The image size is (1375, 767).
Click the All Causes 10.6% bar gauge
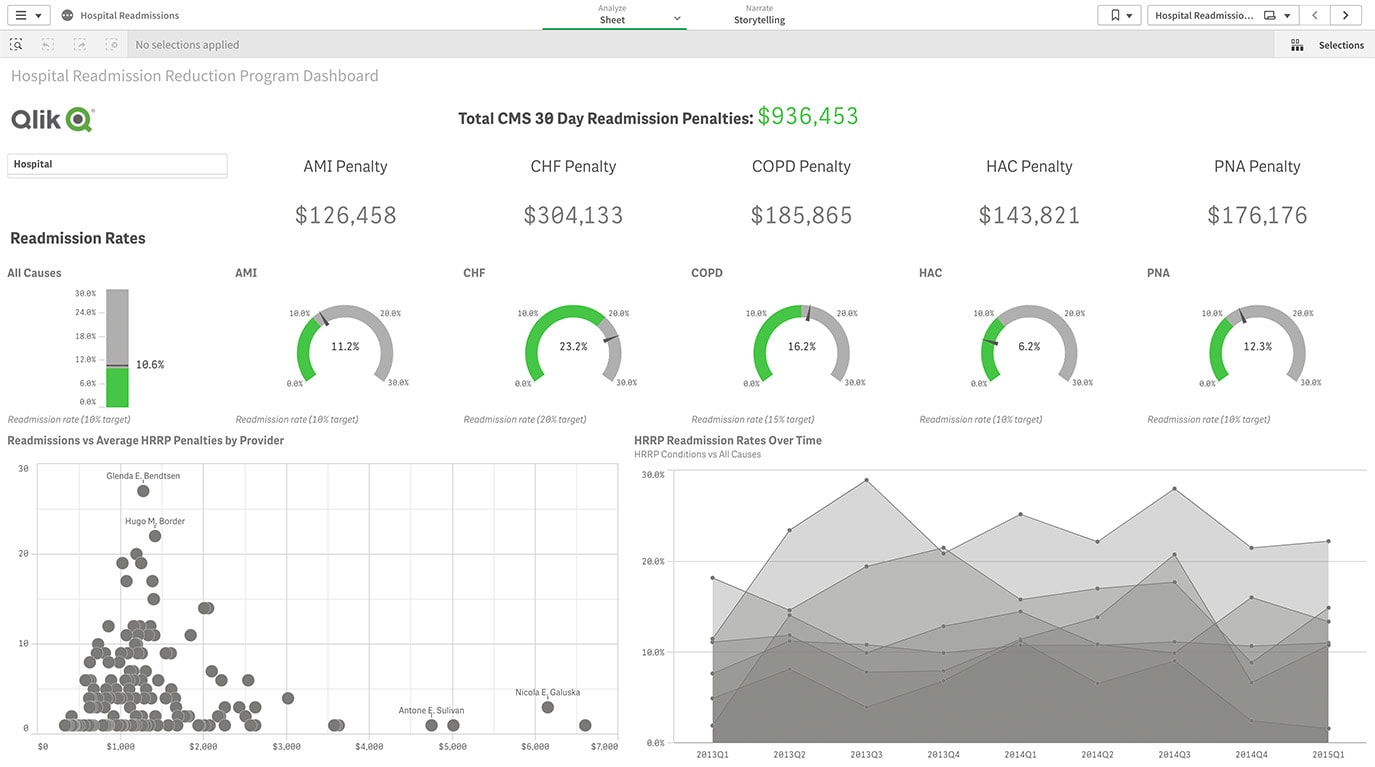click(x=118, y=348)
